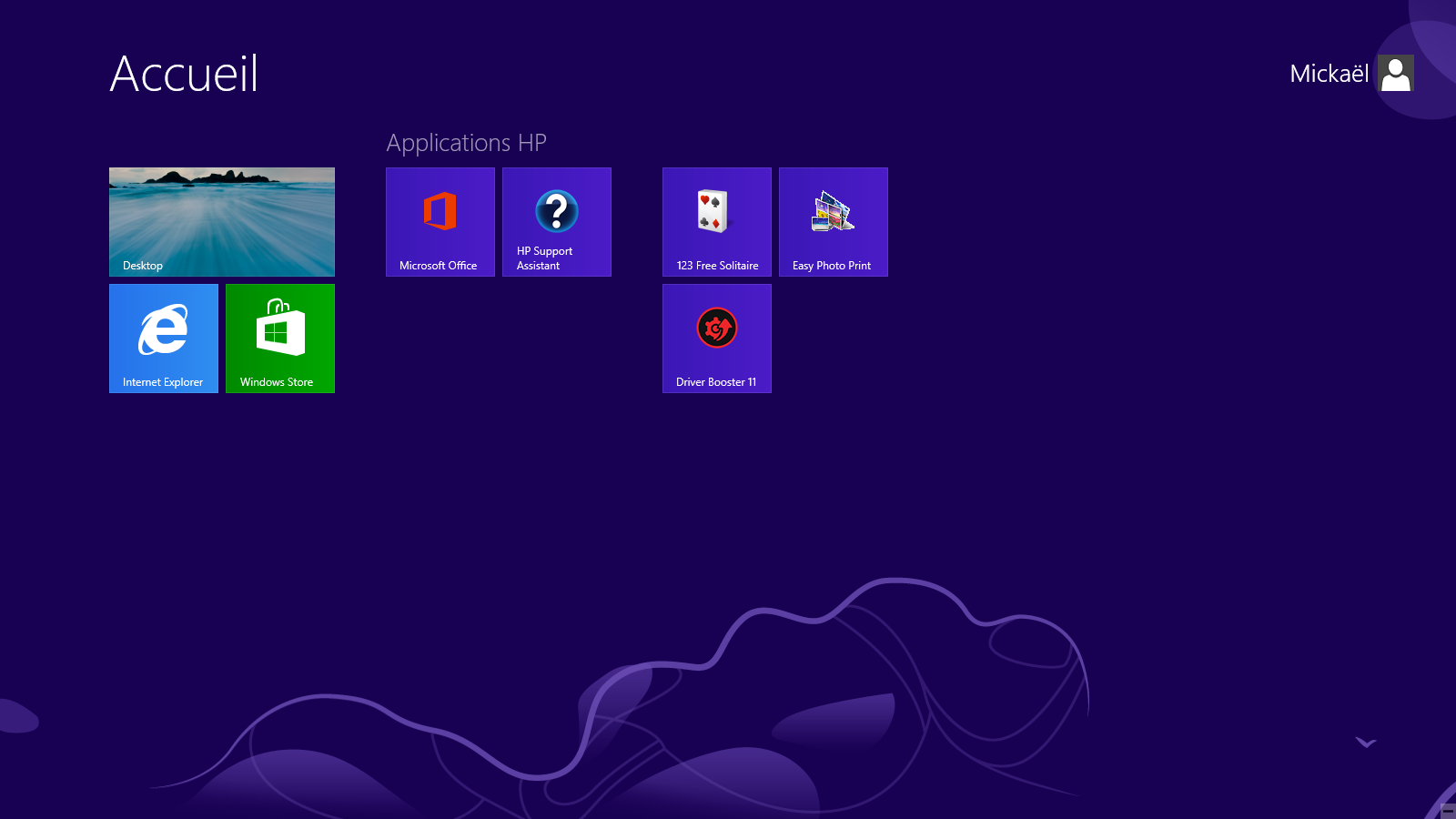The height and width of the screenshot is (819, 1456).
Task: Show all apps with the down arrow
Action: [1366, 743]
